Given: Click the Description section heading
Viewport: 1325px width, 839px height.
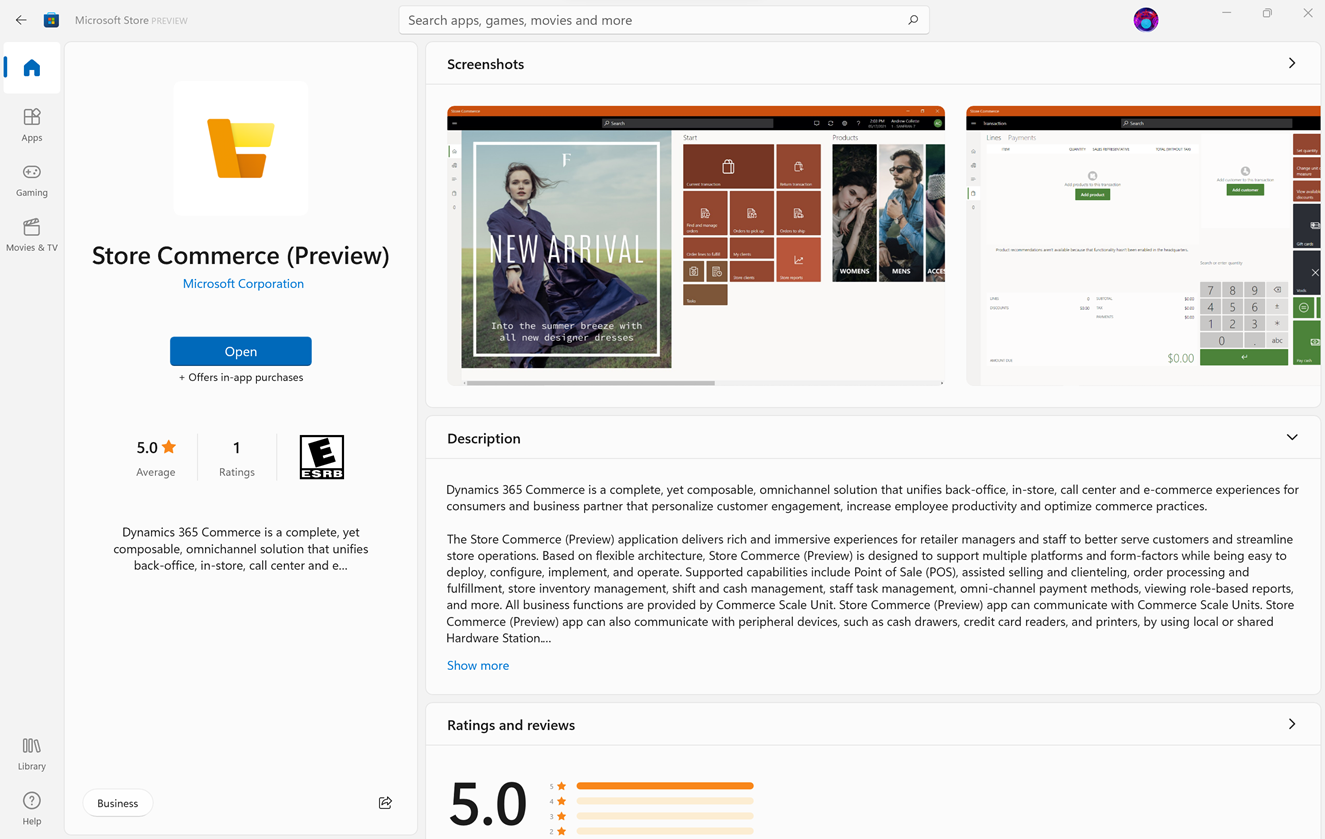Looking at the screenshot, I should click(484, 439).
